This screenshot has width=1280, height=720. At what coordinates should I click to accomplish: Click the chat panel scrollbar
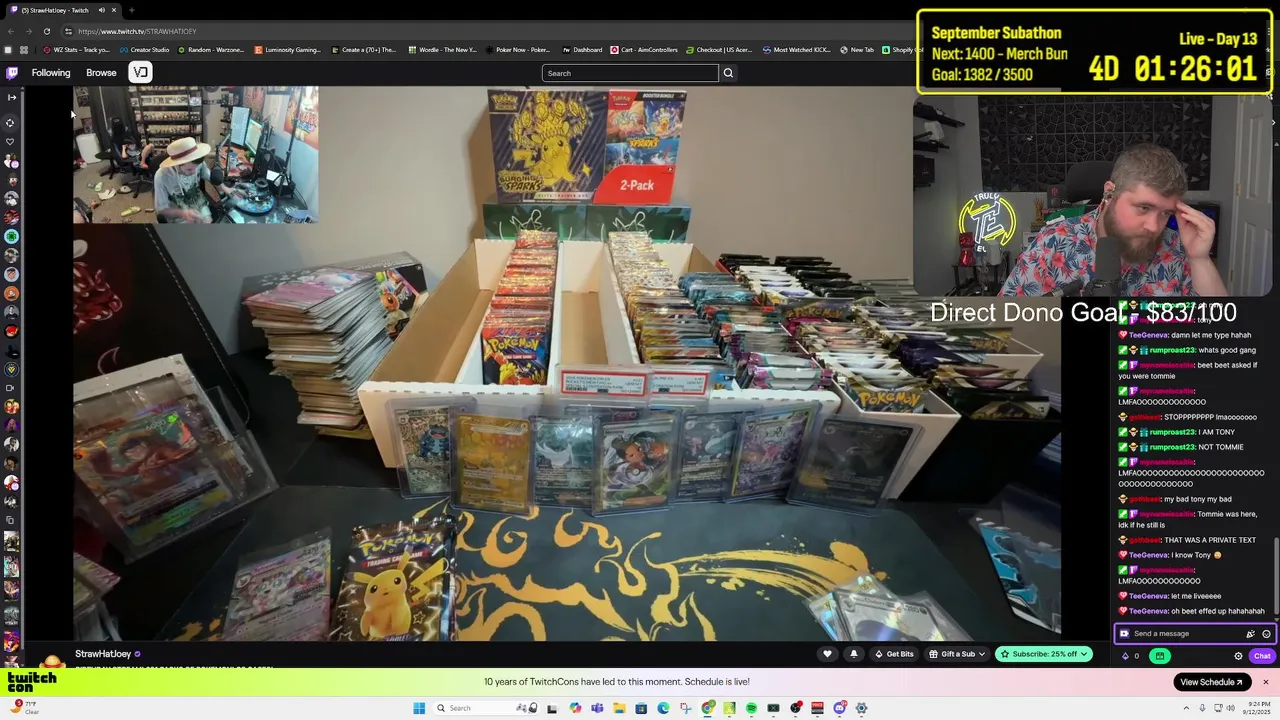[1275, 578]
